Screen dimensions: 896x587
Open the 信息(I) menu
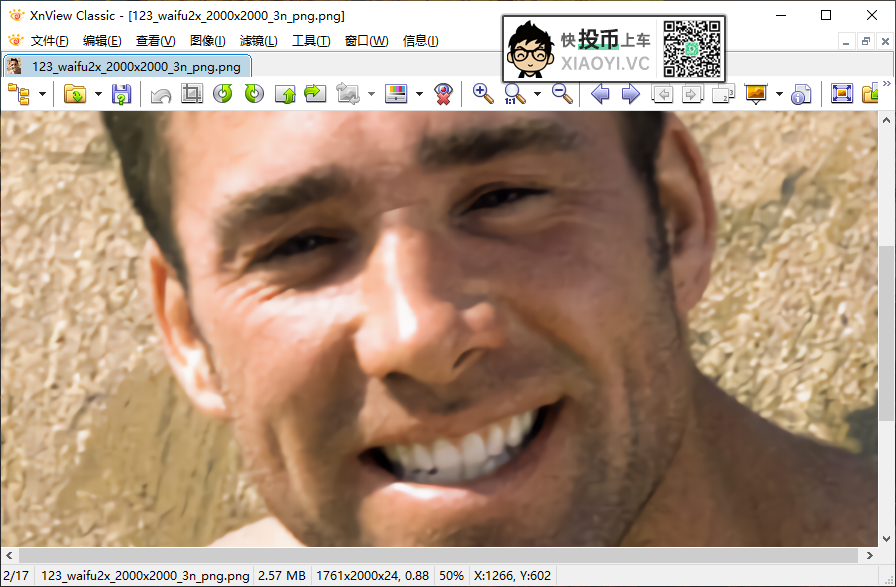click(x=420, y=41)
